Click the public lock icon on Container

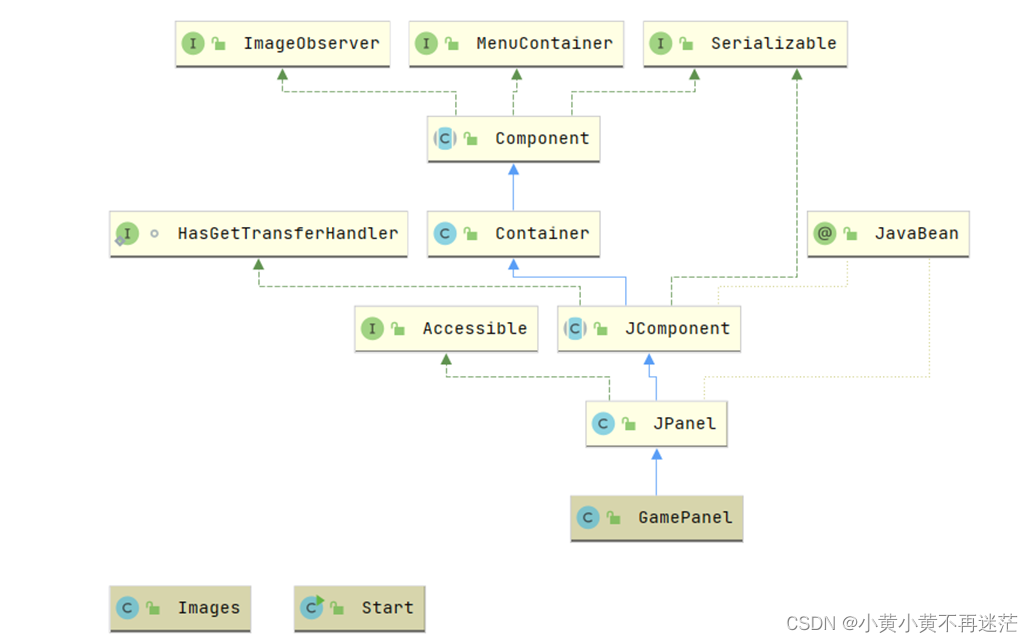click(x=470, y=233)
